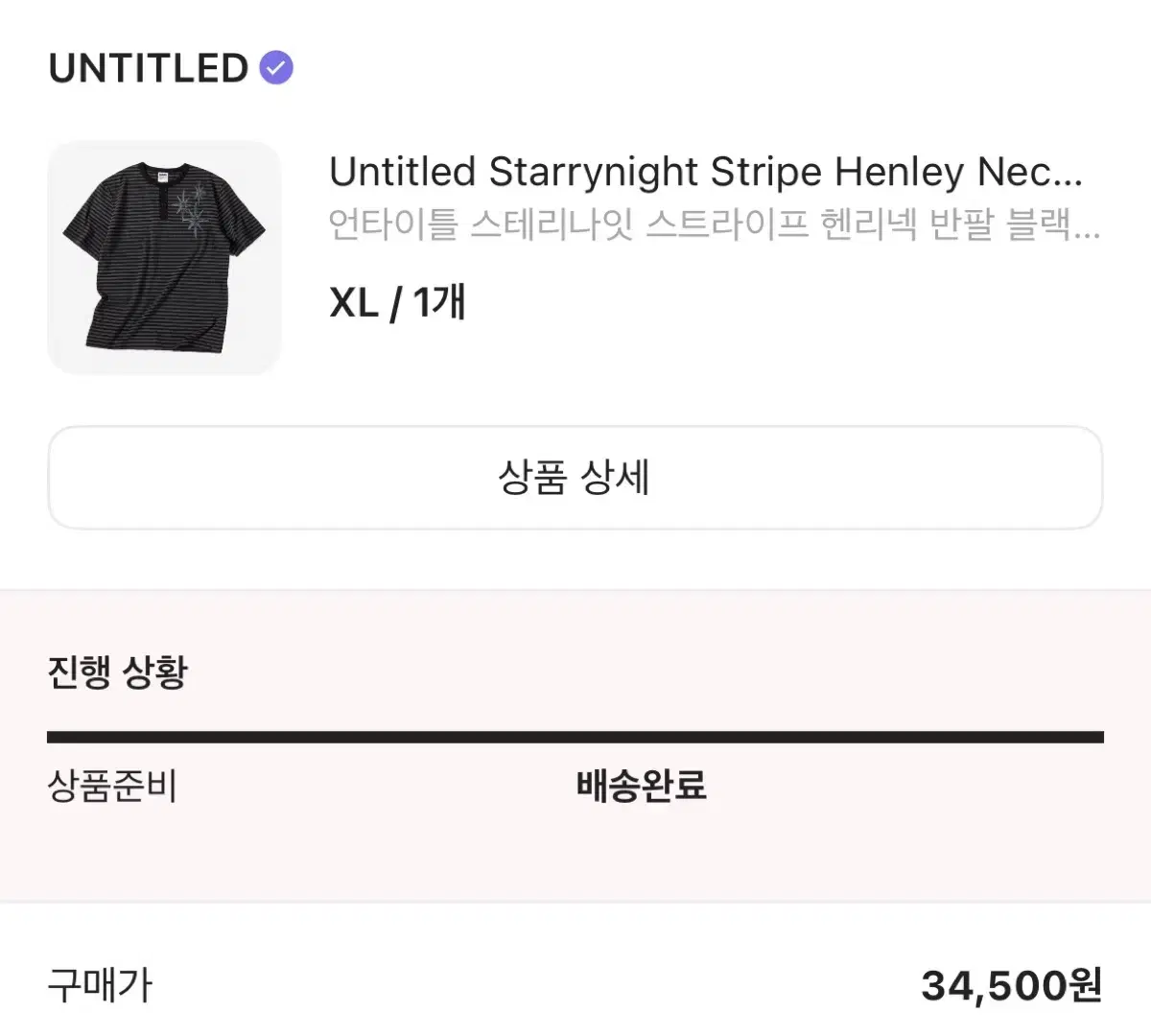The width and height of the screenshot is (1151, 1036).
Task: Click the 상품 상세 button
Action: tap(575, 477)
